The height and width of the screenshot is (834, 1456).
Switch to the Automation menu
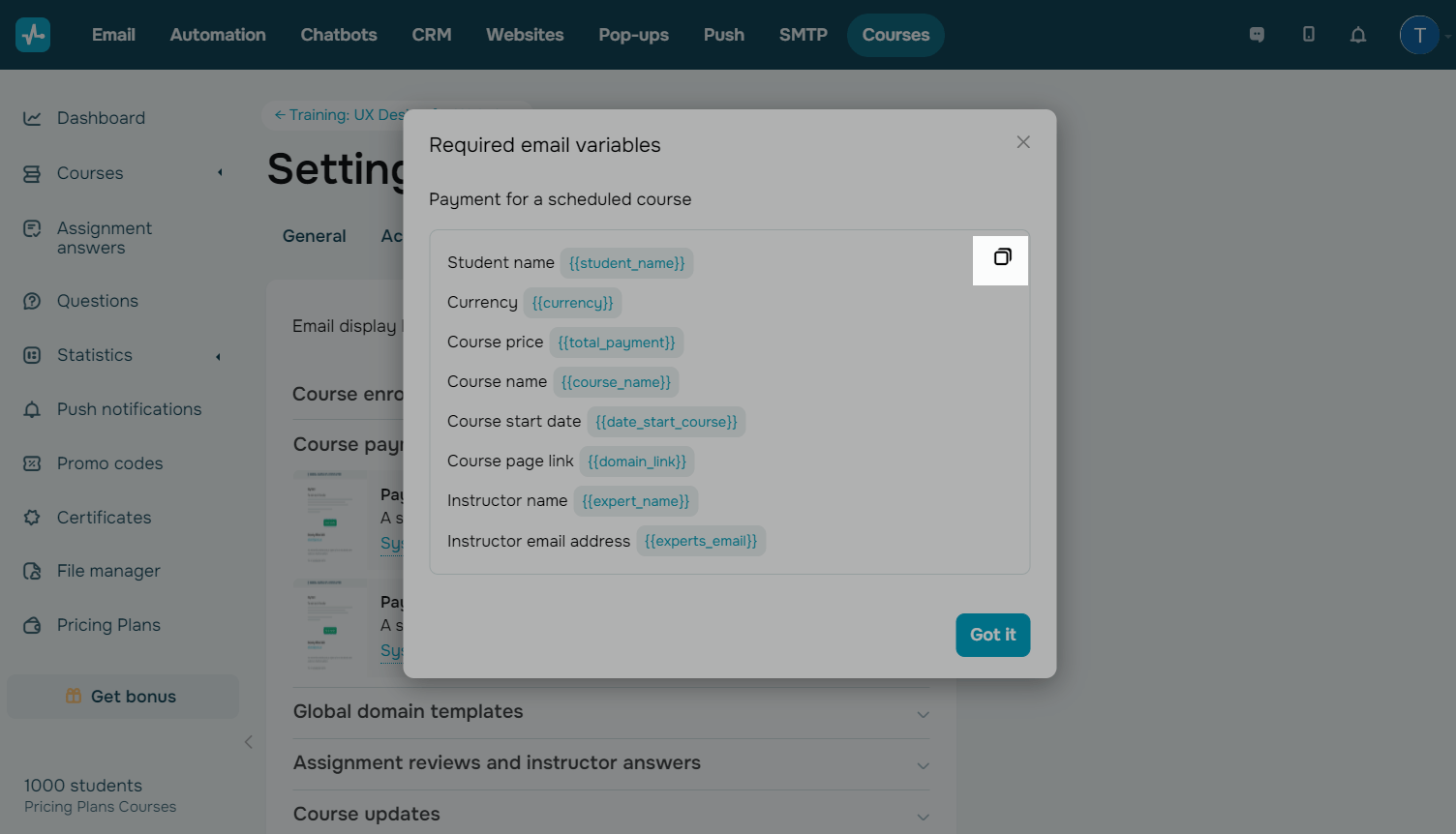218,35
